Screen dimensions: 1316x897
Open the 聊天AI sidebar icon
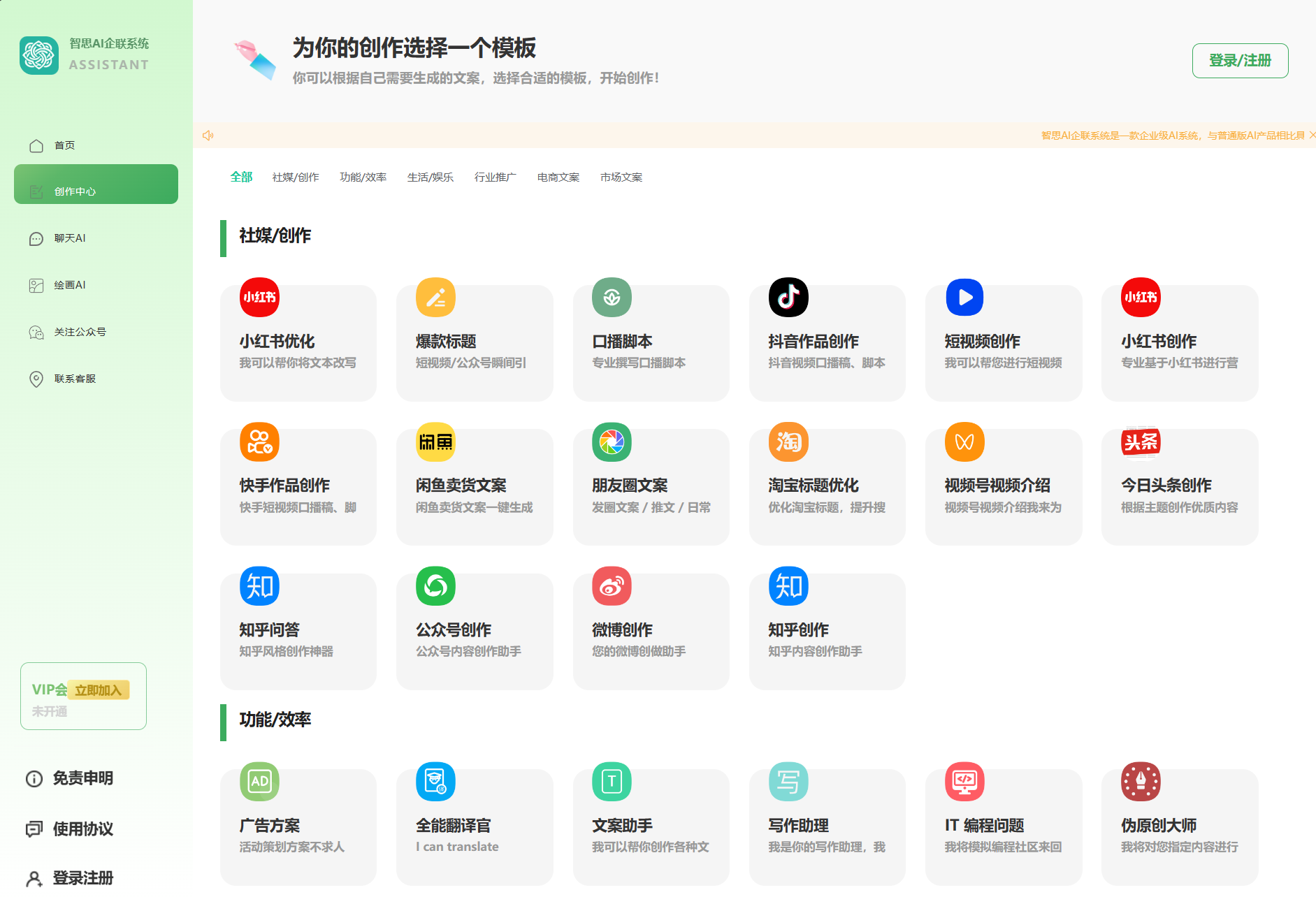(x=36, y=238)
